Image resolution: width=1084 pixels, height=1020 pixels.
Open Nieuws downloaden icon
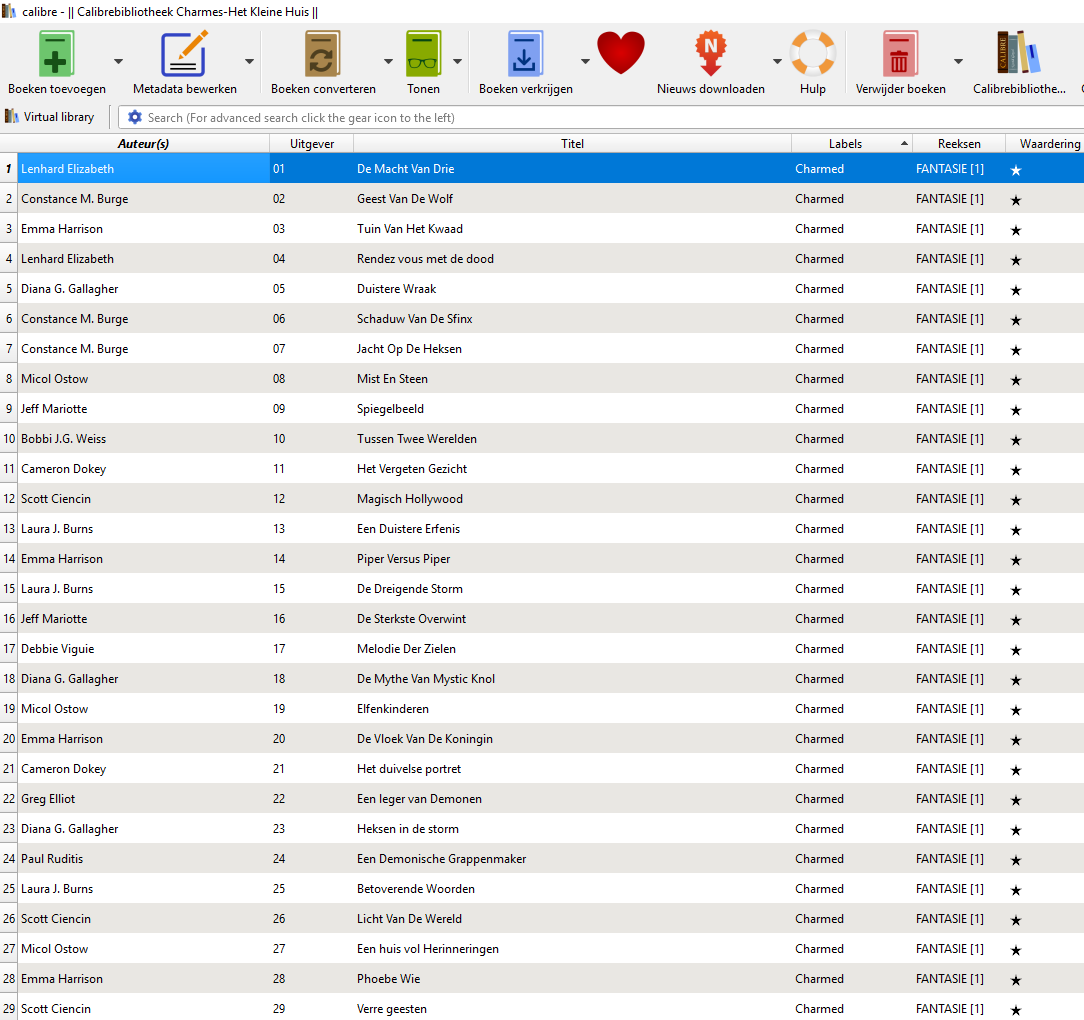click(x=711, y=54)
